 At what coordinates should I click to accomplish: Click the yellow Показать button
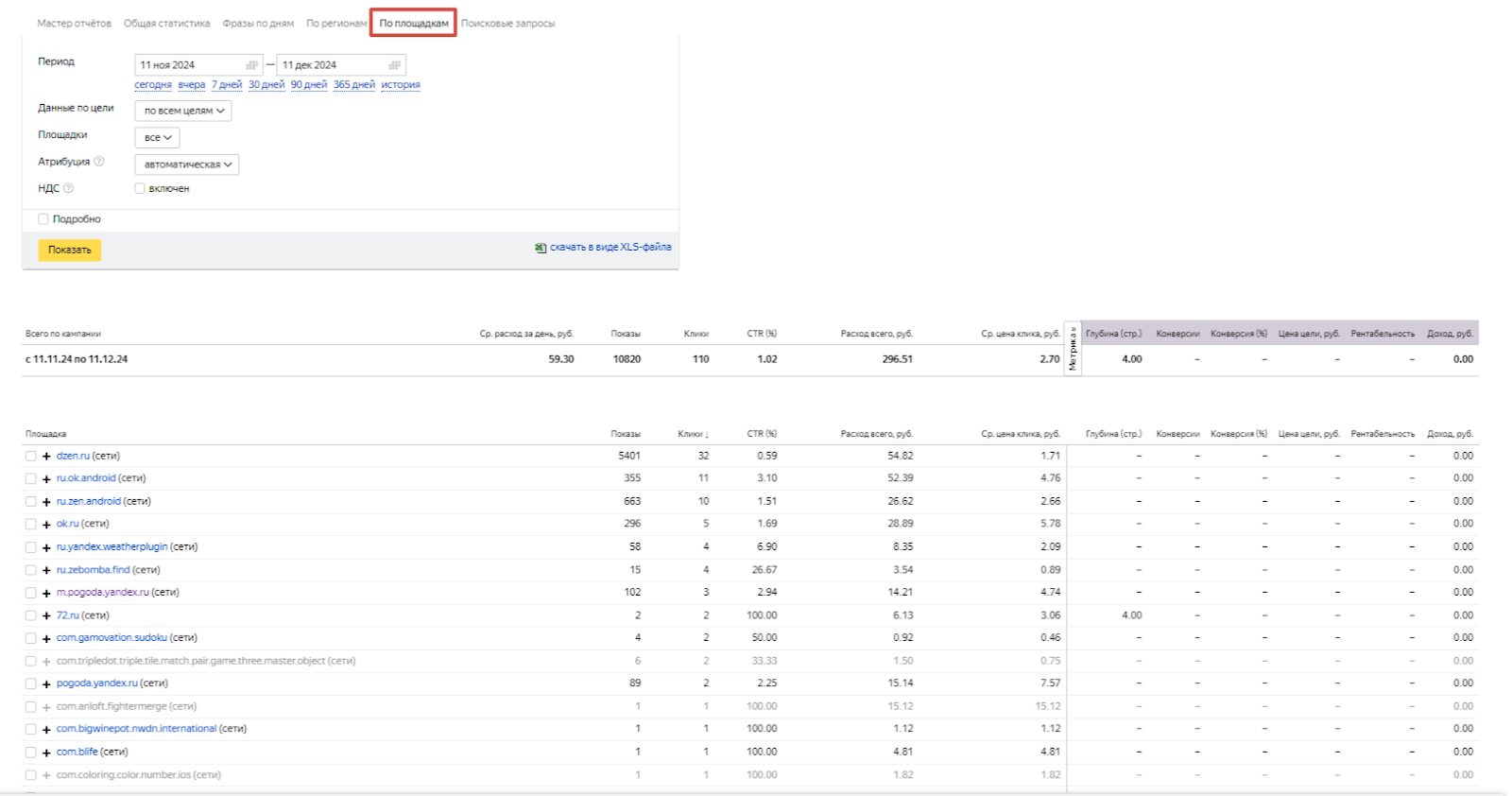click(x=70, y=250)
